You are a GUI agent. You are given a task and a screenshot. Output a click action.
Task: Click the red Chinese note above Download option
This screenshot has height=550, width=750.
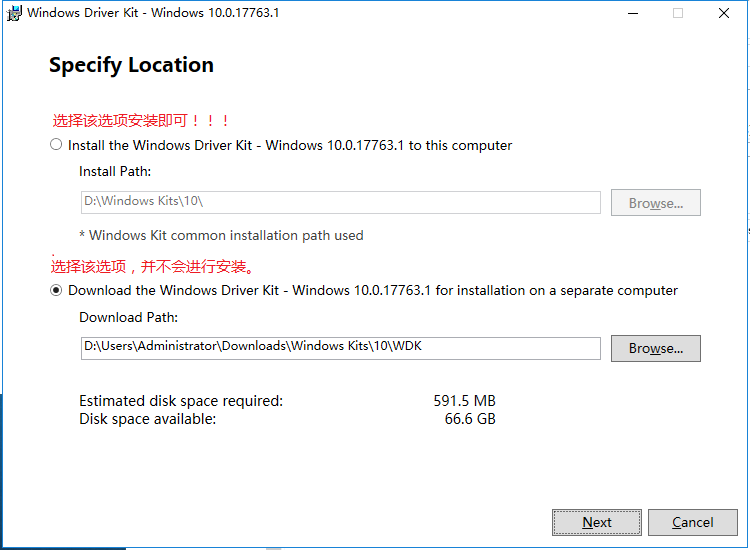153,267
